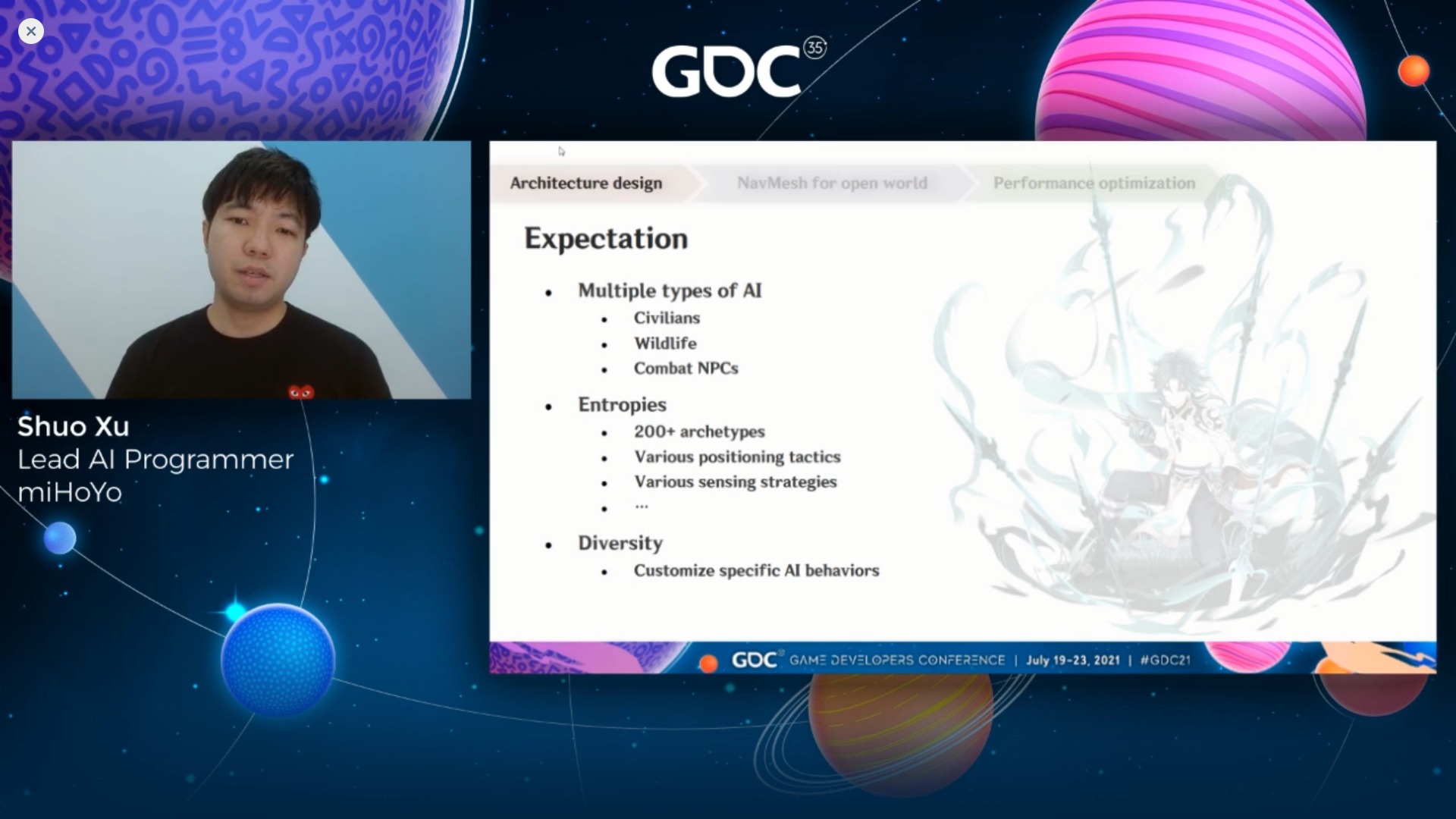Click the "Lead AI Programmer" title text
This screenshot has height=819, width=1456.
point(155,460)
